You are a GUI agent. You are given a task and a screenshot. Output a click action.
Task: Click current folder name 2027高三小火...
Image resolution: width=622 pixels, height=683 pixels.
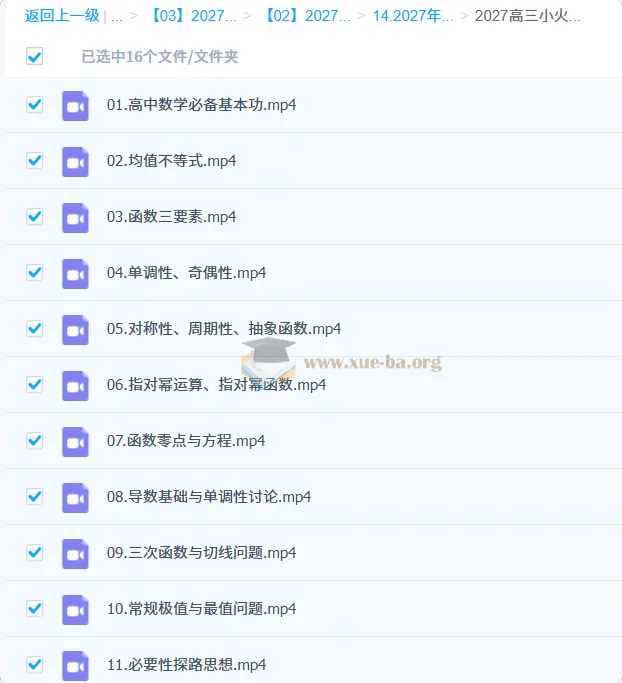coord(527,16)
